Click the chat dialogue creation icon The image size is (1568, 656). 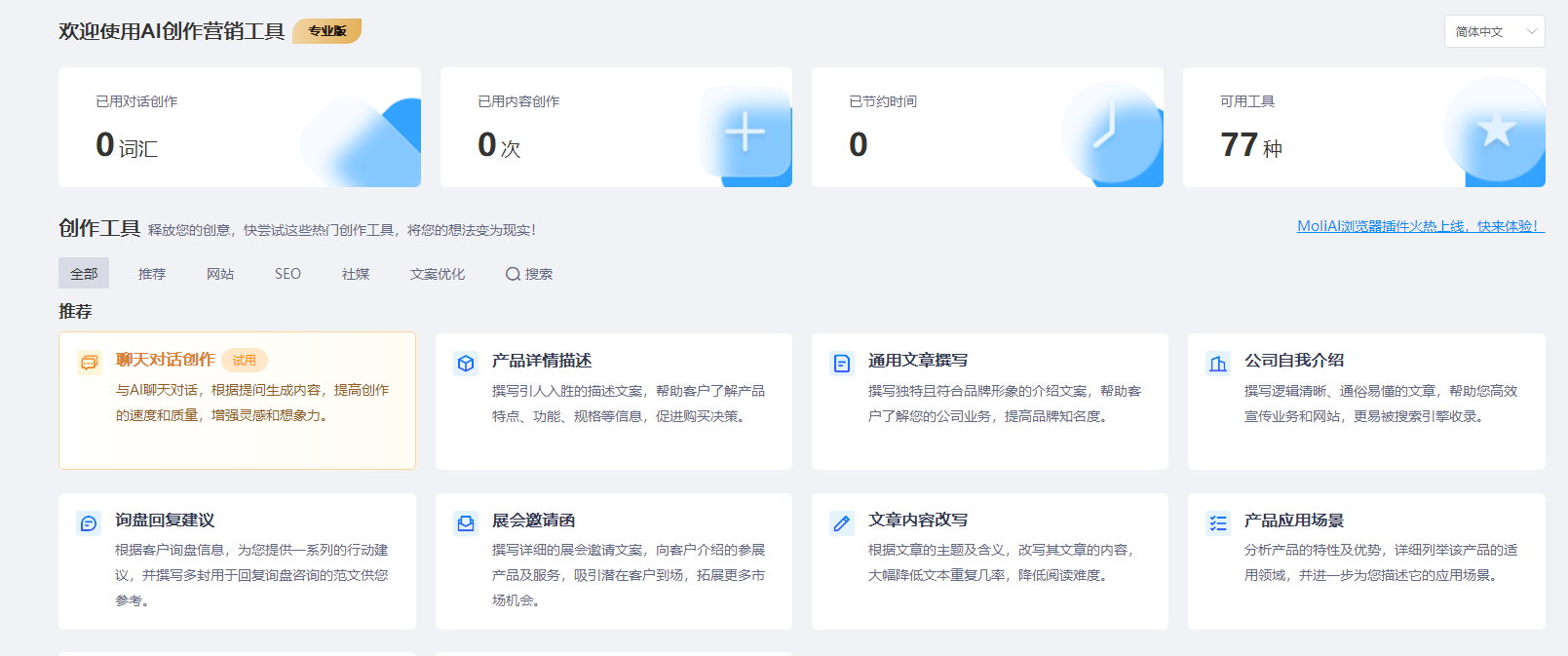(x=90, y=363)
